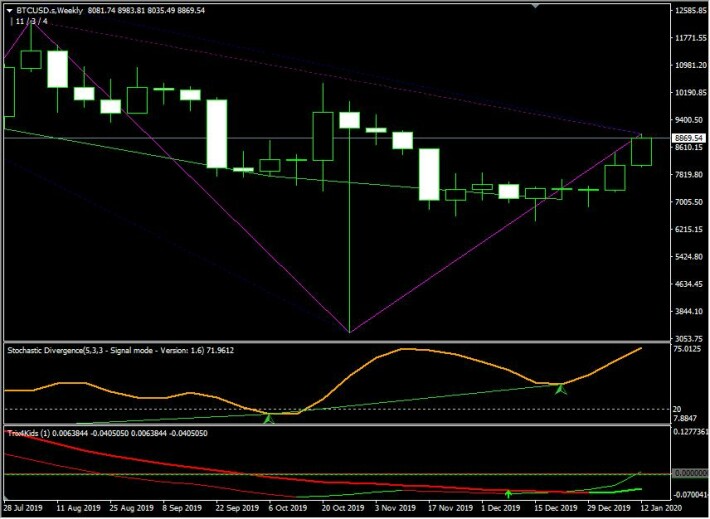Click the 15 Dec 2019 date label
The image size is (710, 519).
[556, 508]
